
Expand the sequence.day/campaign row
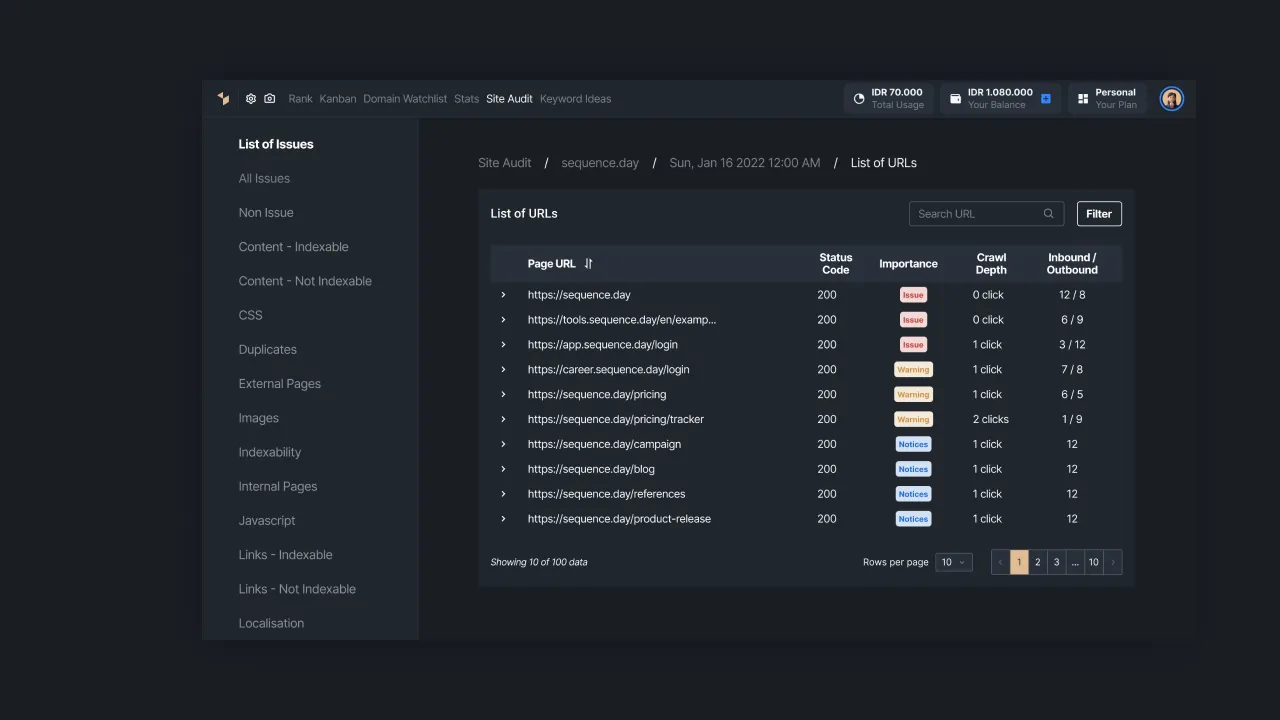503,444
